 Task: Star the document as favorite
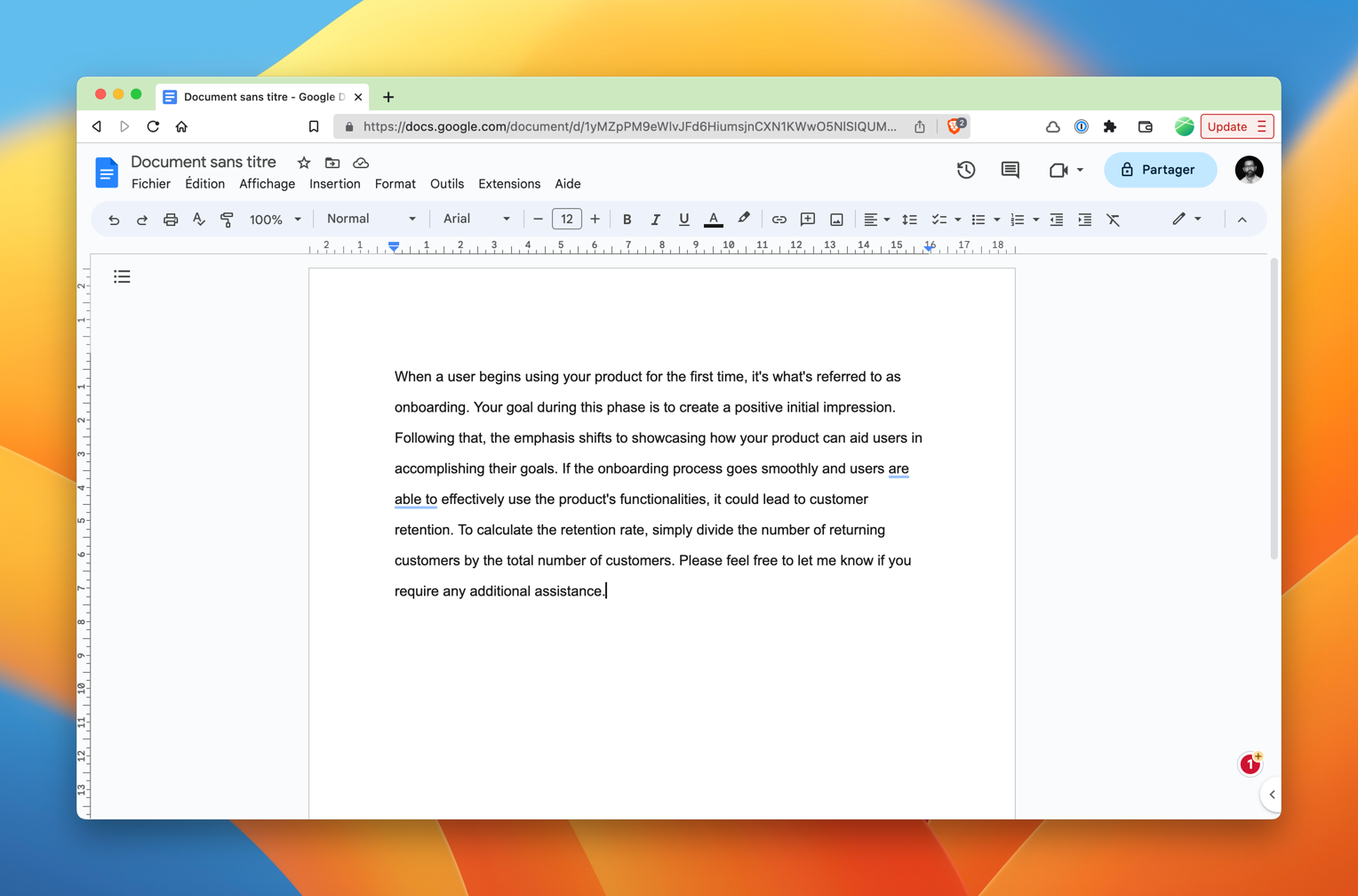click(304, 163)
